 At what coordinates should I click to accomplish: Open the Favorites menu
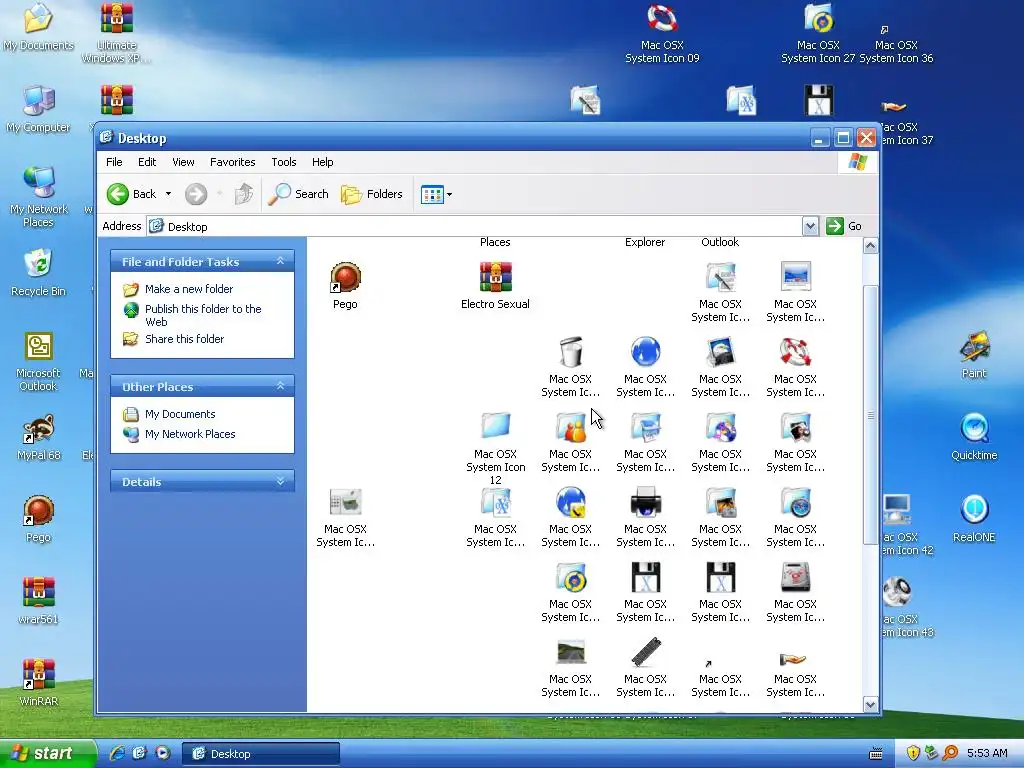point(232,162)
